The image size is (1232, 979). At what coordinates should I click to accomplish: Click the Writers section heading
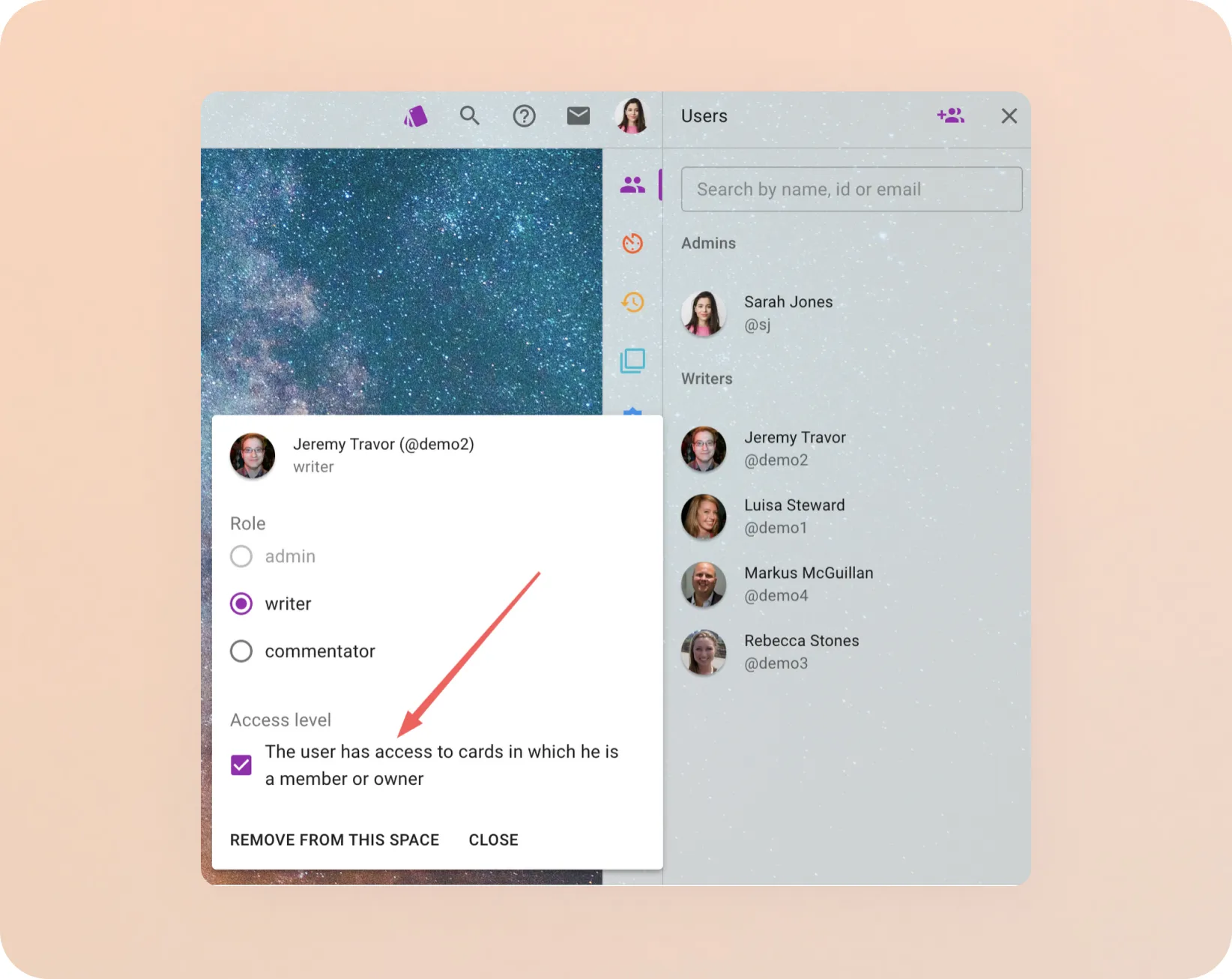707,379
